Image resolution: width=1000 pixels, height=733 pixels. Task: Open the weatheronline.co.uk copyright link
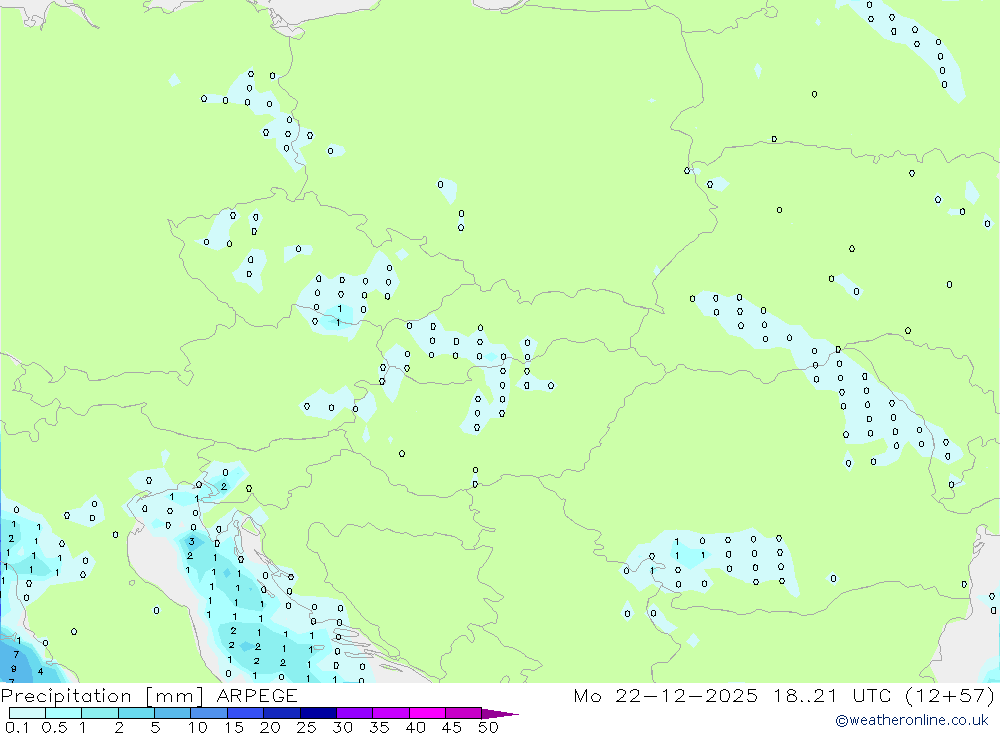912,720
